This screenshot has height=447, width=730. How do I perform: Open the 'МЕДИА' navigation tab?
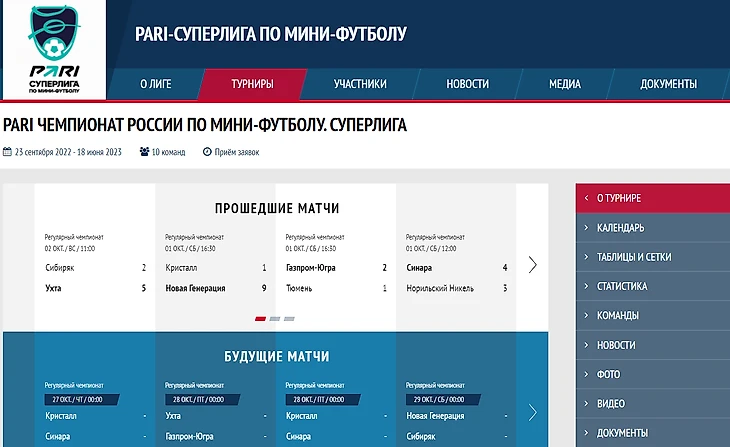click(565, 84)
